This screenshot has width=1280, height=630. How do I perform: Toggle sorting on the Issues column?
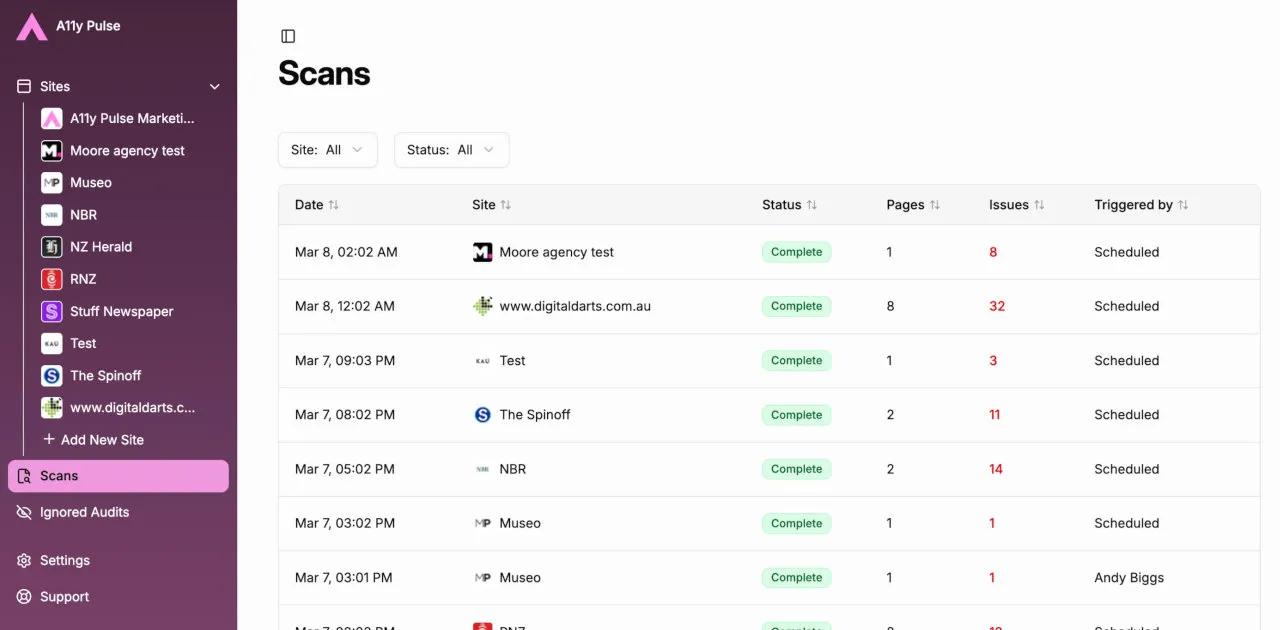click(1037, 204)
